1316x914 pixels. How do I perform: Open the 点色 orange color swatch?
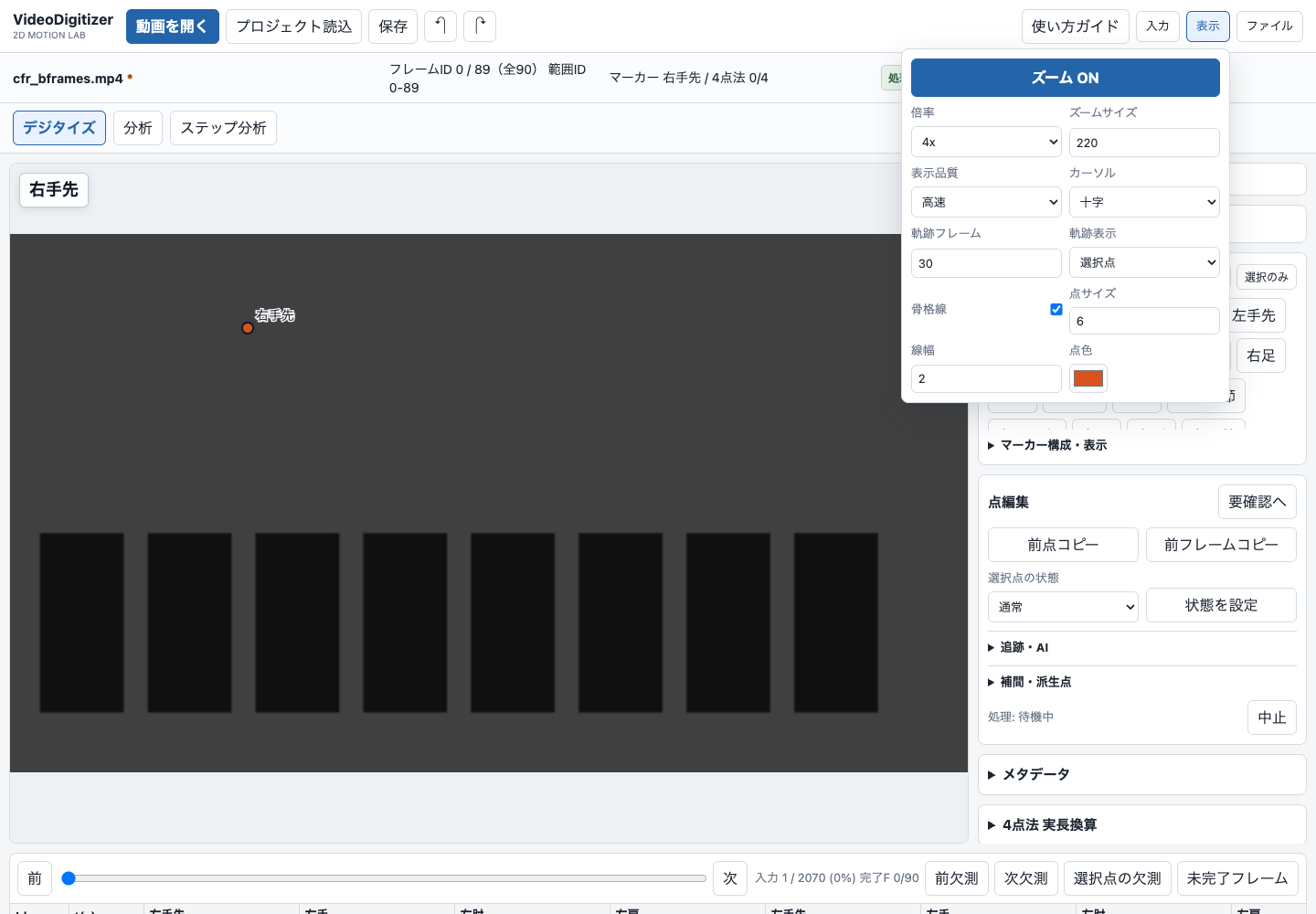tap(1088, 378)
